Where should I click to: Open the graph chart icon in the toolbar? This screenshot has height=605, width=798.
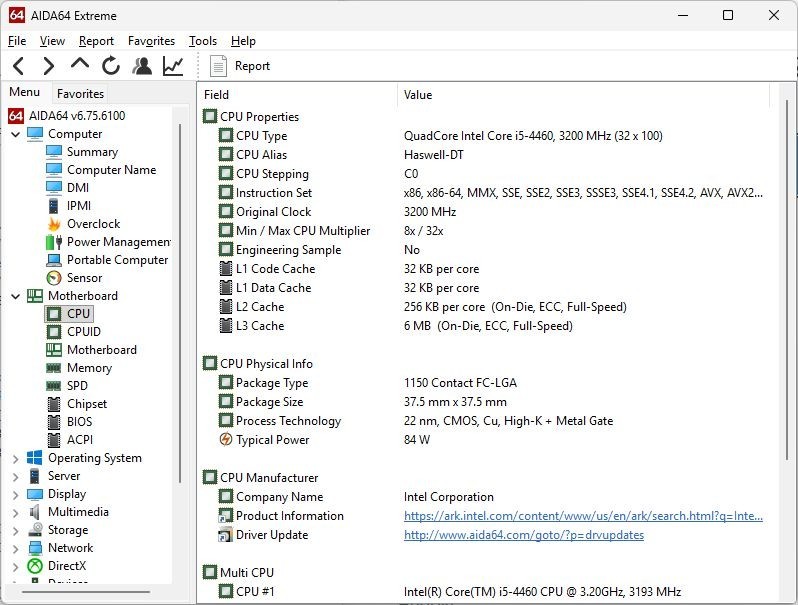click(173, 66)
